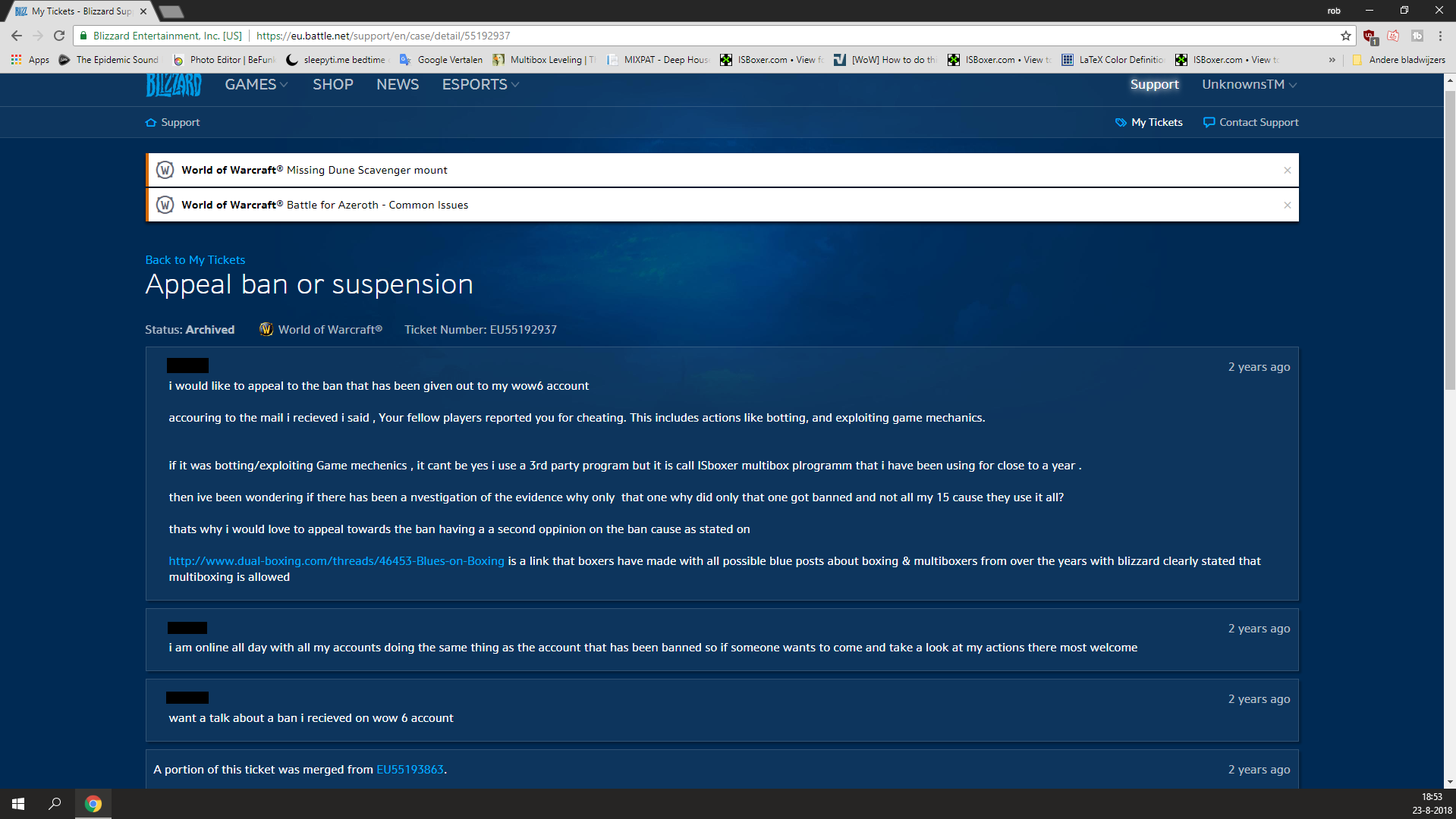The width and height of the screenshot is (1456, 819).
Task: Reload the page
Action: coord(59,36)
